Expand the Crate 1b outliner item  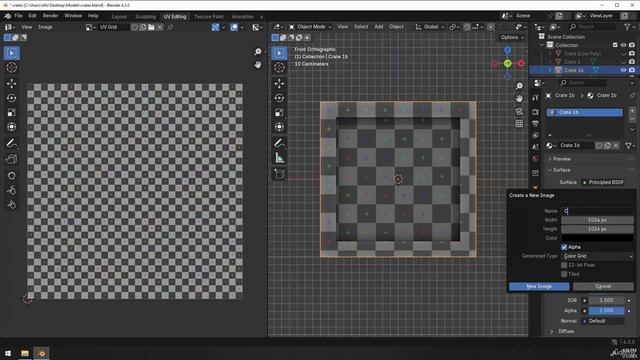point(550,70)
